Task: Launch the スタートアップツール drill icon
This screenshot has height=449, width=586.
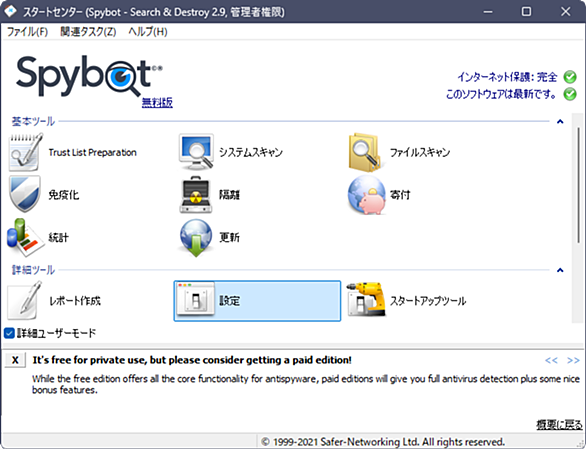Action: [366, 300]
